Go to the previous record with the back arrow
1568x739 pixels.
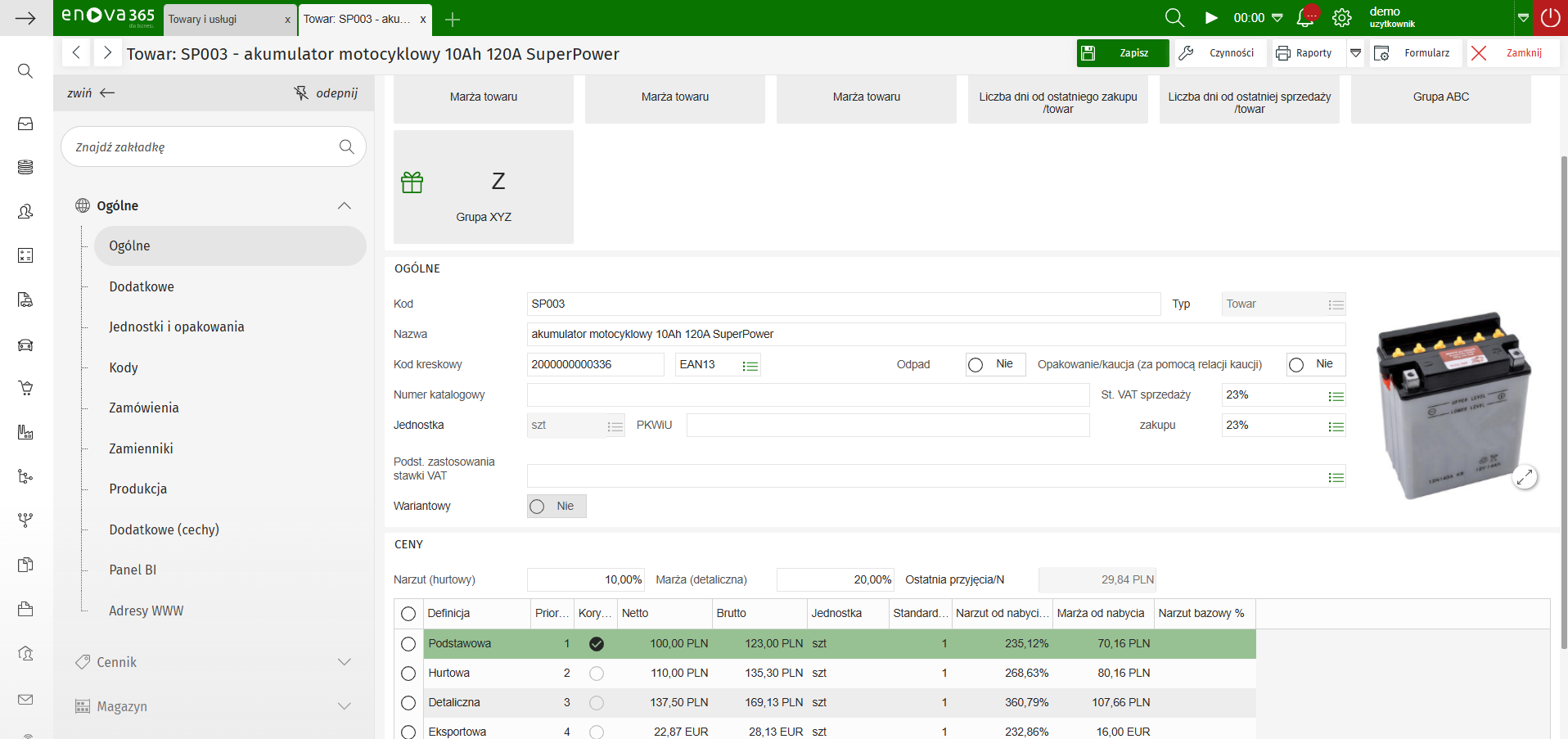tap(76, 53)
